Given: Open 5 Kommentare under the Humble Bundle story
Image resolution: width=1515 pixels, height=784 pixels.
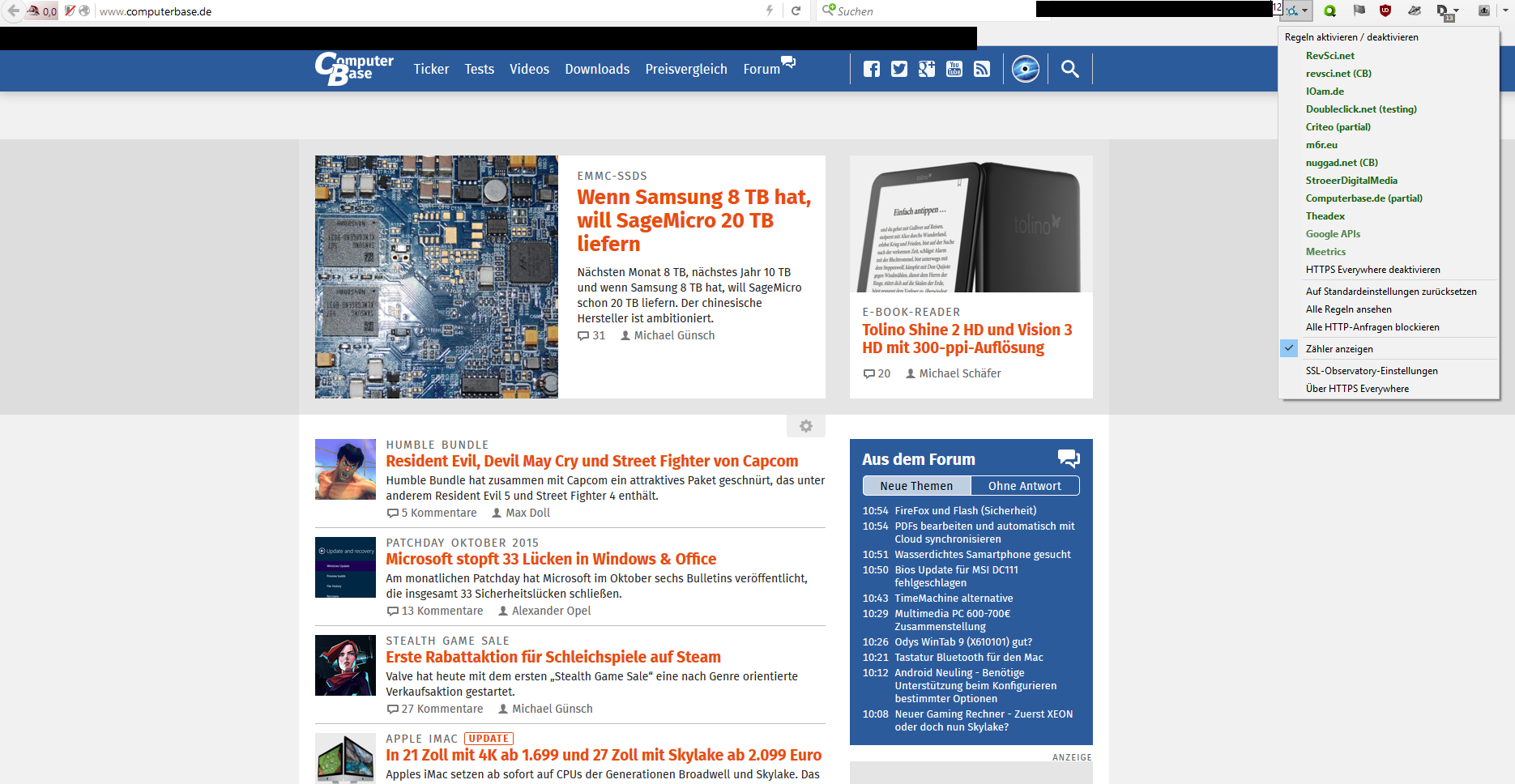Looking at the screenshot, I should click(432, 513).
